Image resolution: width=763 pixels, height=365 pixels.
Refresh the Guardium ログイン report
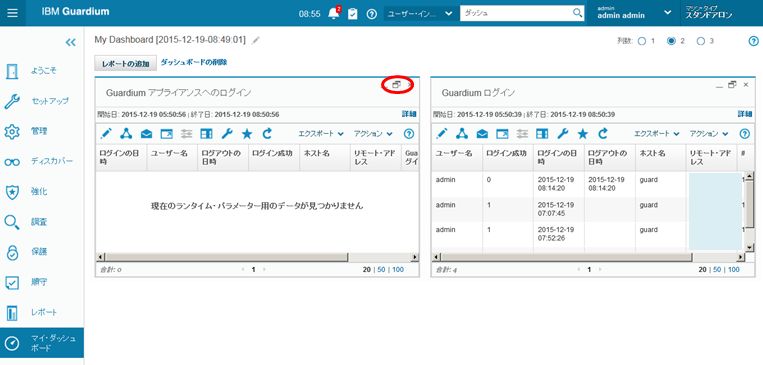(x=603, y=133)
